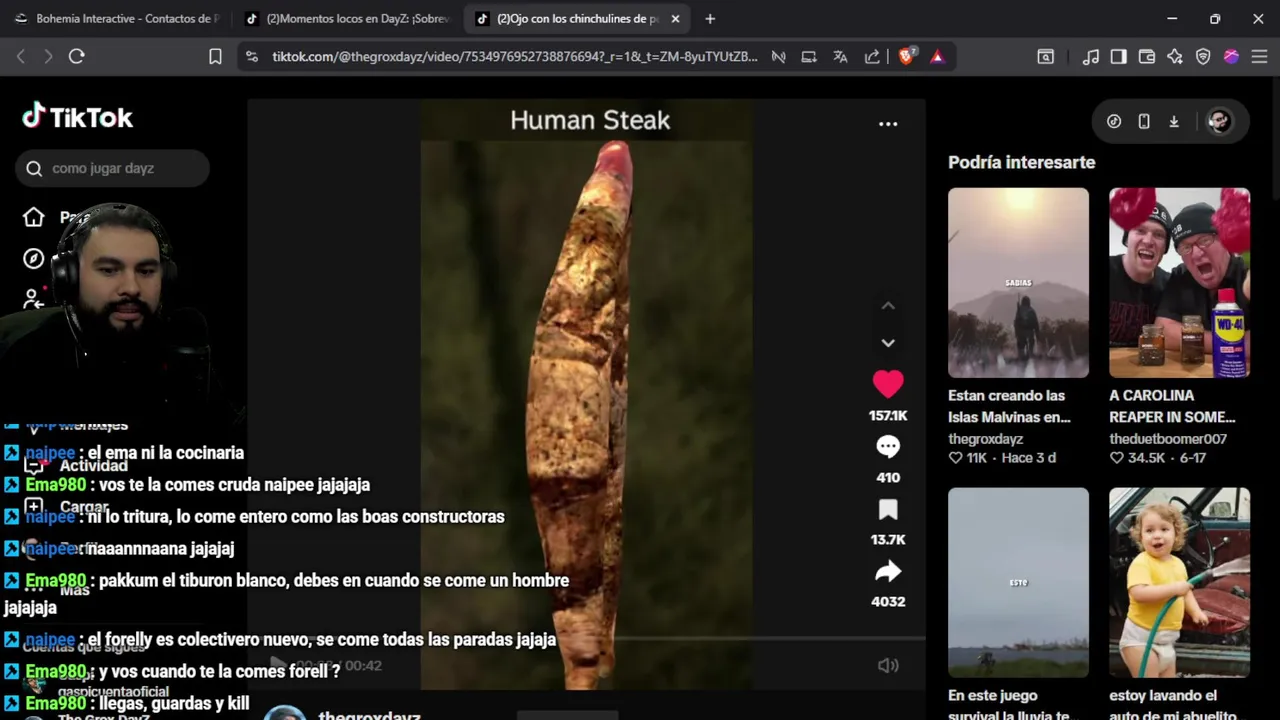Viewport: 1280px width, 720px height.
Task: Reload the page
Action: click(x=76, y=57)
